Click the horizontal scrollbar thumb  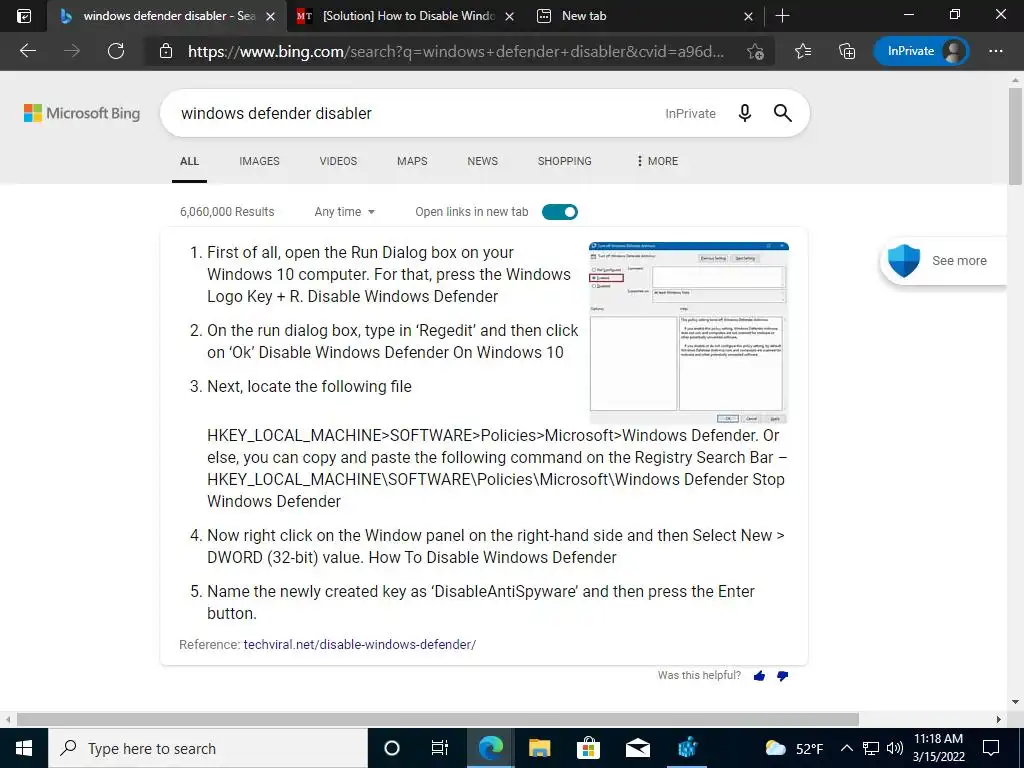click(x=438, y=719)
